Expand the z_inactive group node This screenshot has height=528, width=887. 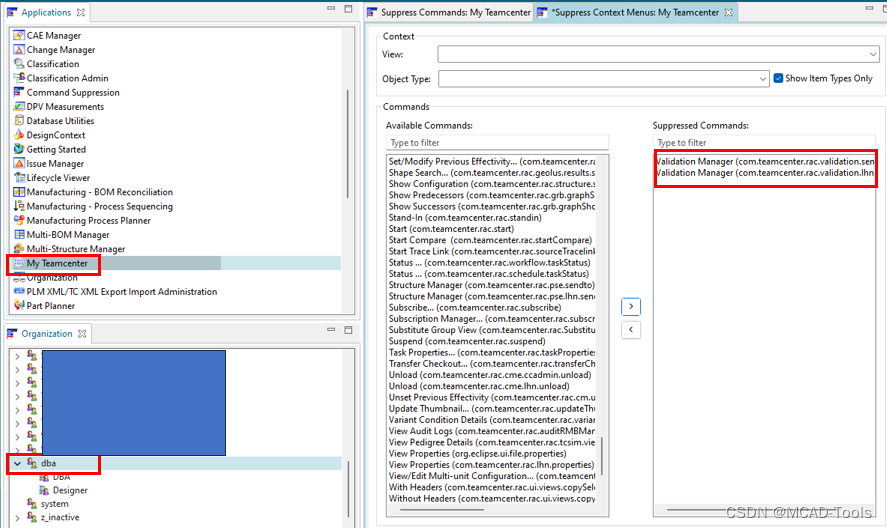click(x=17, y=517)
